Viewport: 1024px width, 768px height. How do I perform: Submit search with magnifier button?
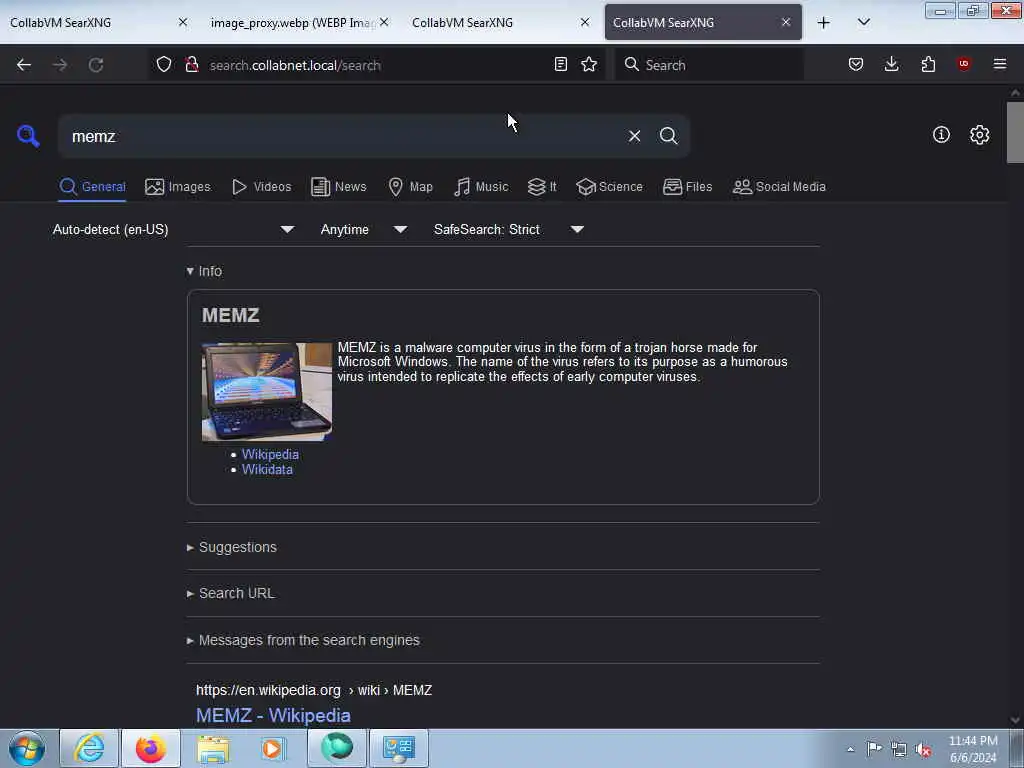pyautogui.click(x=668, y=136)
